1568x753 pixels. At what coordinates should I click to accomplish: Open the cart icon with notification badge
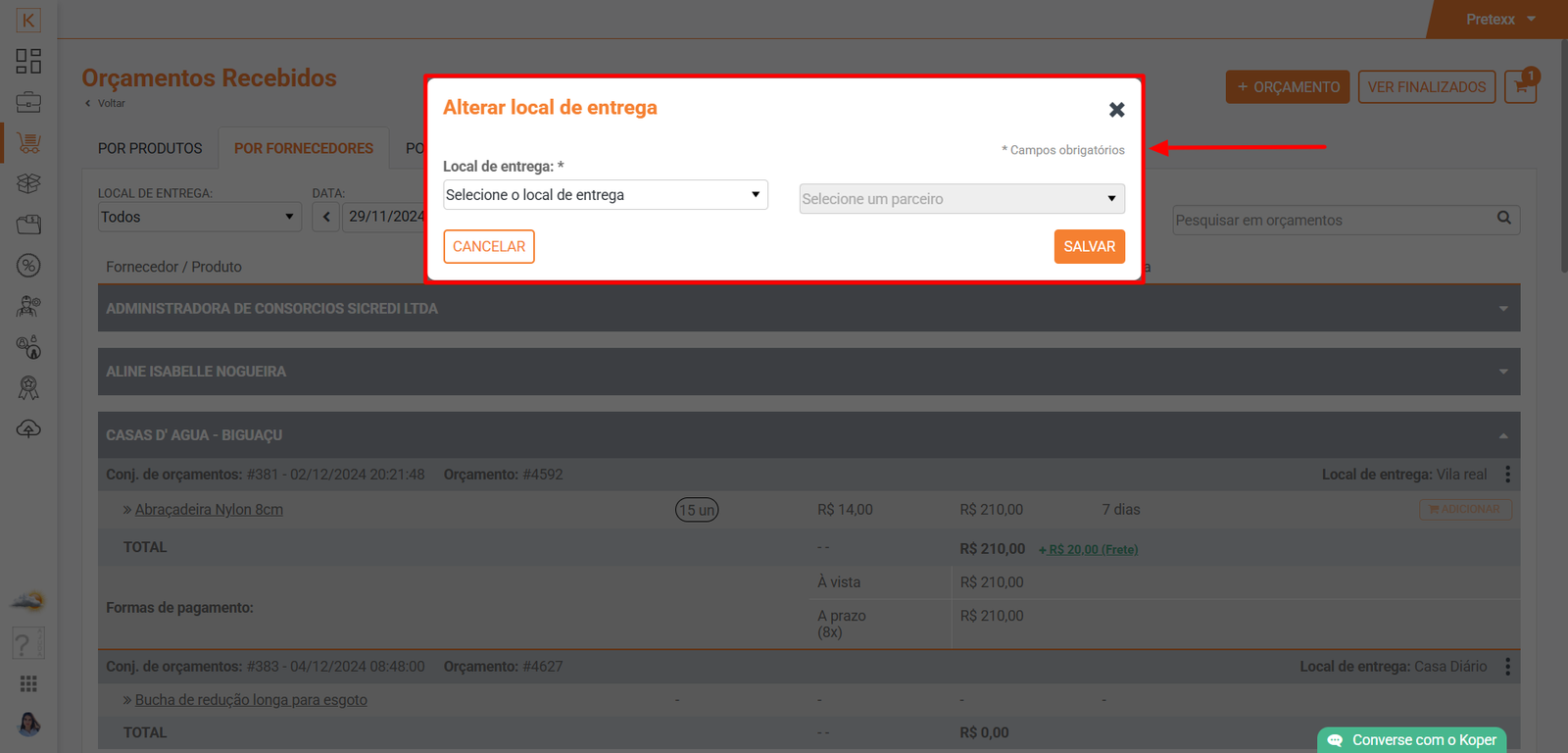tap(1520, 86)
